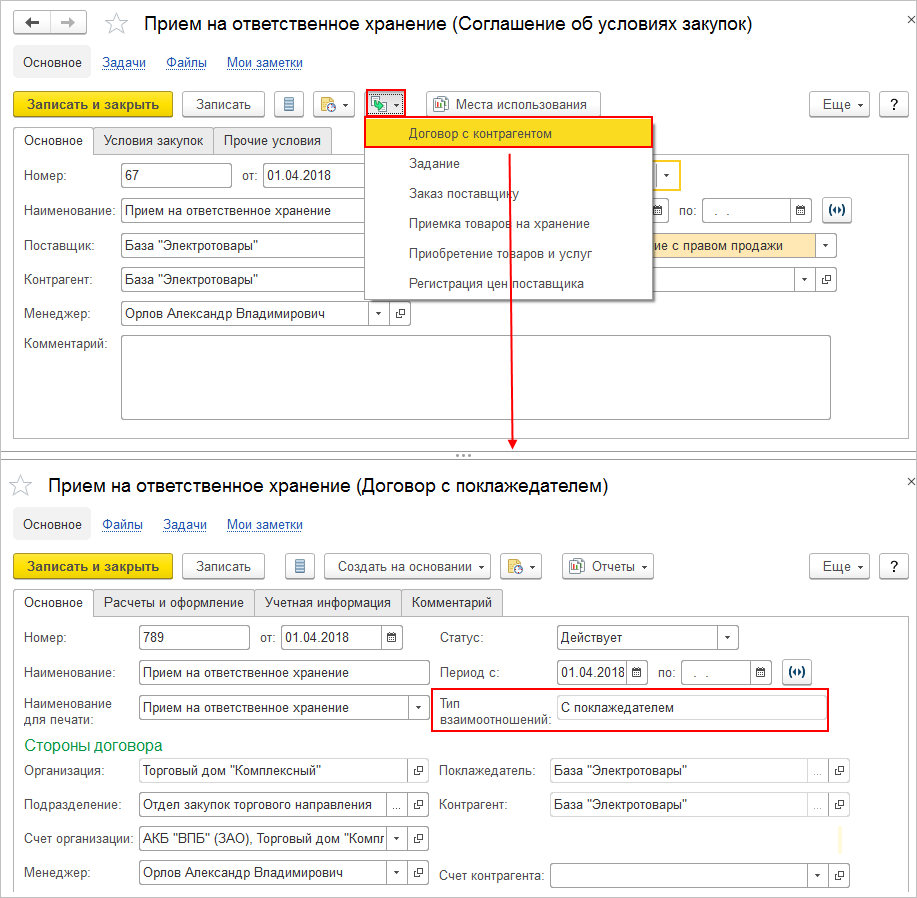
Task: Open the Создать на основании dropdown
Action: (407, 566)
